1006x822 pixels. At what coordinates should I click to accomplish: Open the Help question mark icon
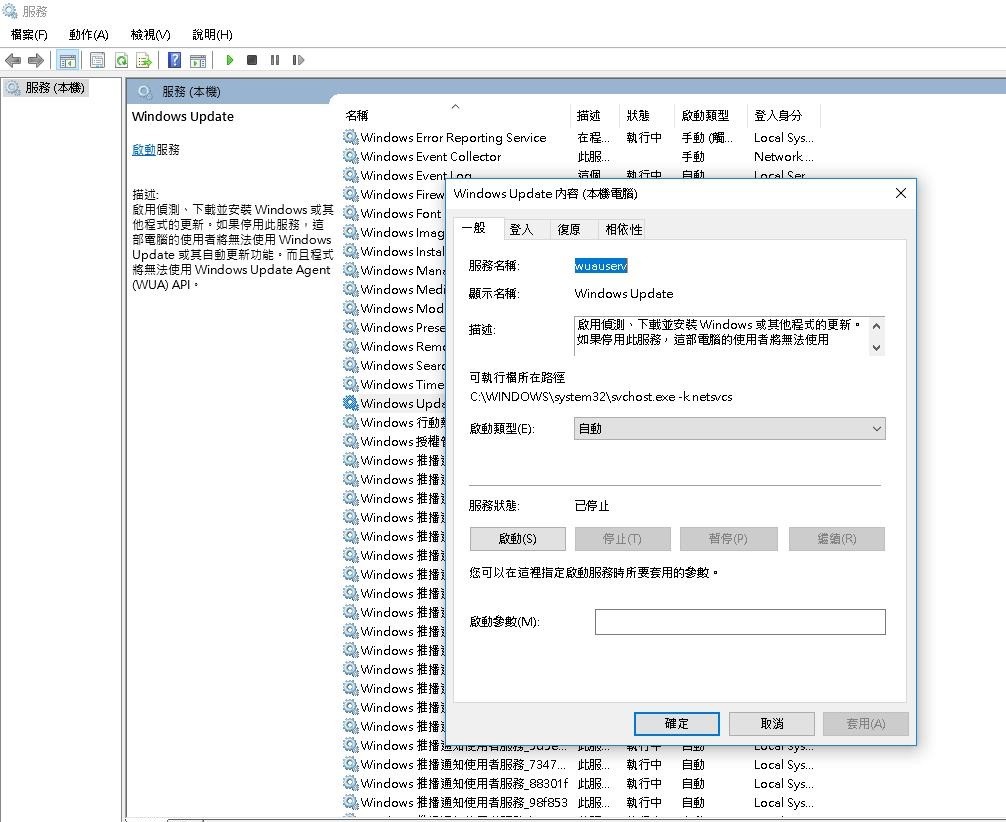(x=175, y=60)
